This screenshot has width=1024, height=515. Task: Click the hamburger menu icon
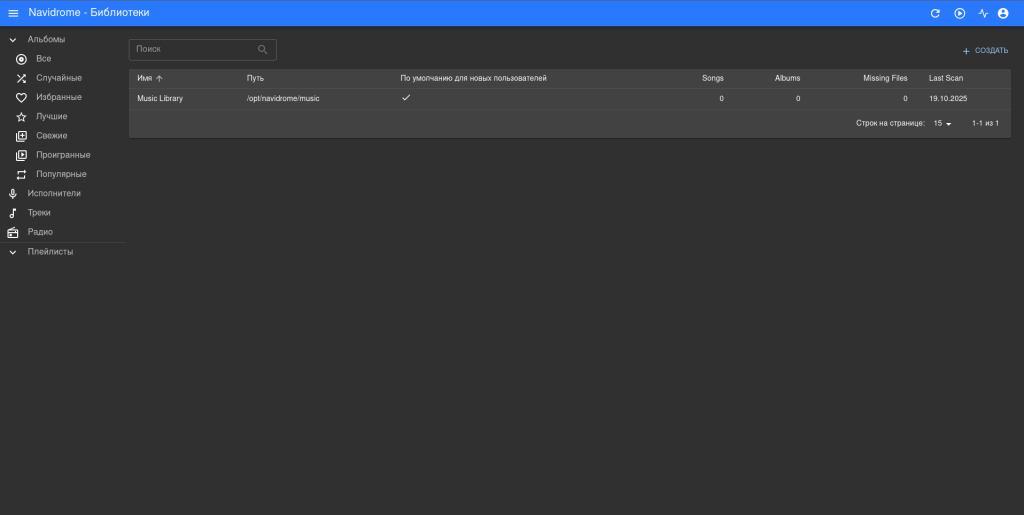[13, 13]
